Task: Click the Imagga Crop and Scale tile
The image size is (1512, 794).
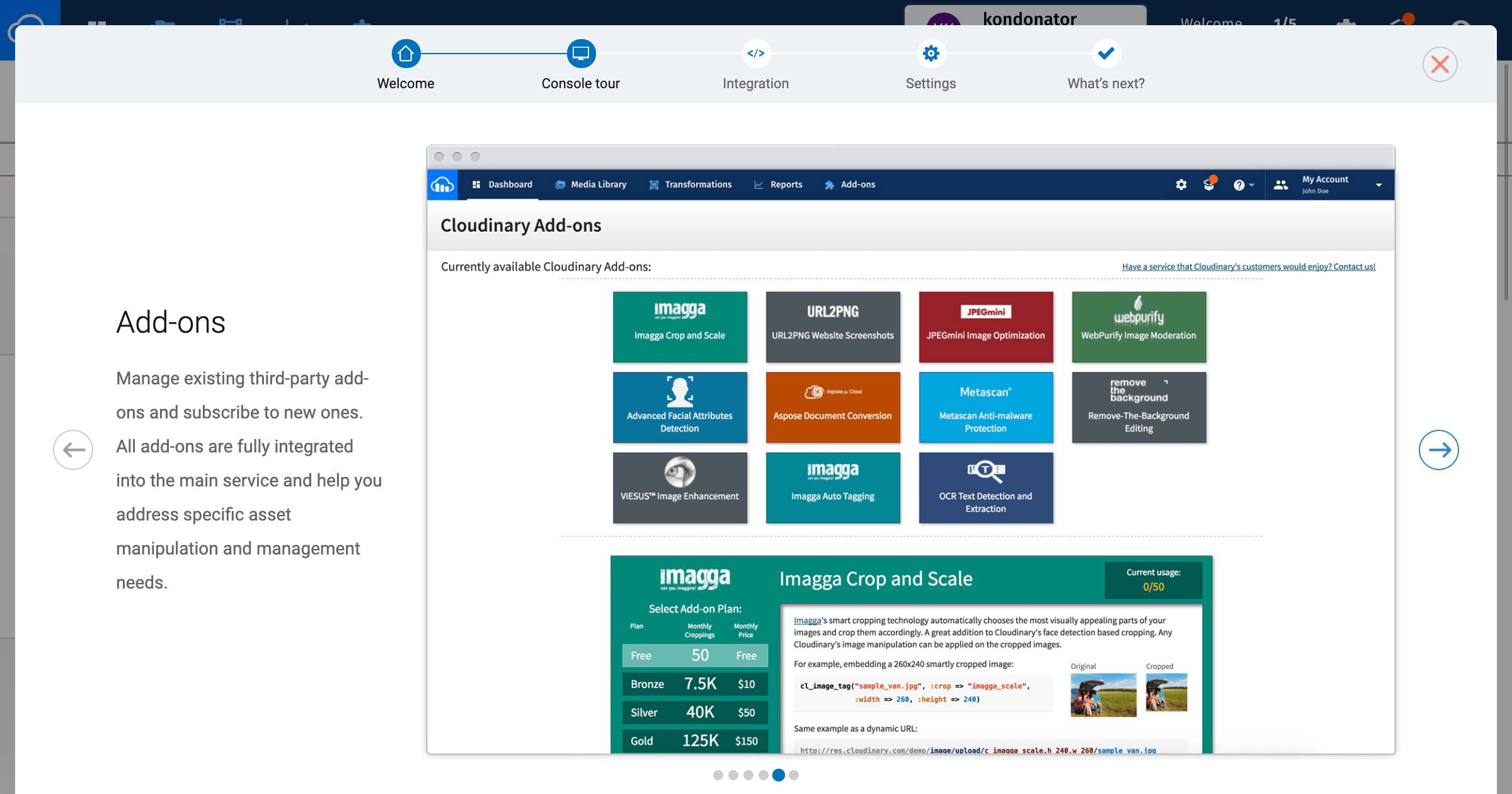Action: (680, 326)
